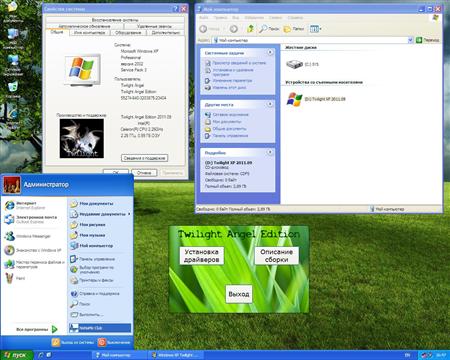The width and height of the screenshot is (450, 360).
Task: Open Знакомство с Windows XP tour
Action: [x=34, y=250]
